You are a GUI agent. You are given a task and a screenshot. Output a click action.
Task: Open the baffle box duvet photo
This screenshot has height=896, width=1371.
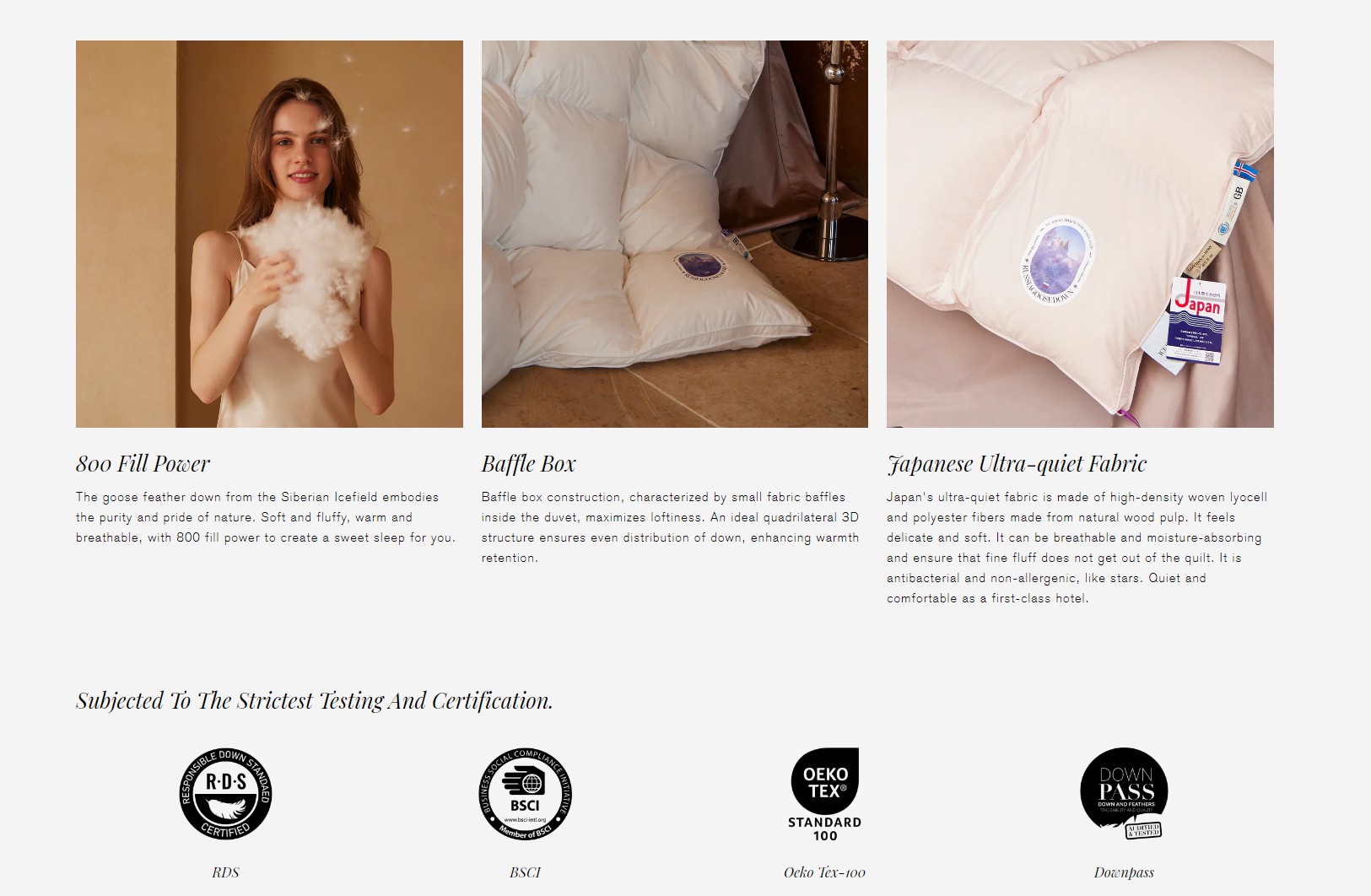coord(675,234)
